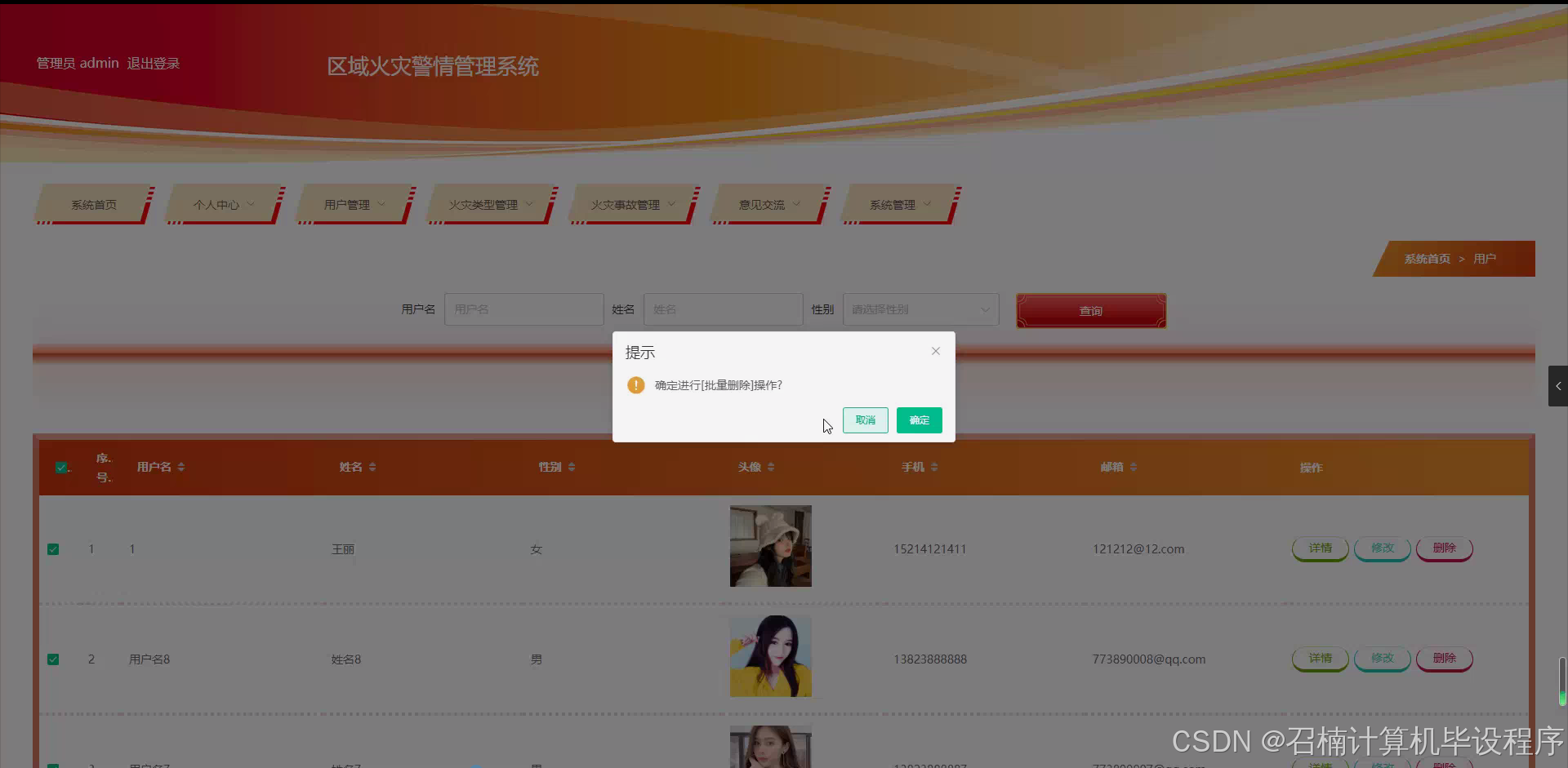Click the system title 区域火灾警情管理系统
Screen dimensions: 1568x768
pos(433,67)
